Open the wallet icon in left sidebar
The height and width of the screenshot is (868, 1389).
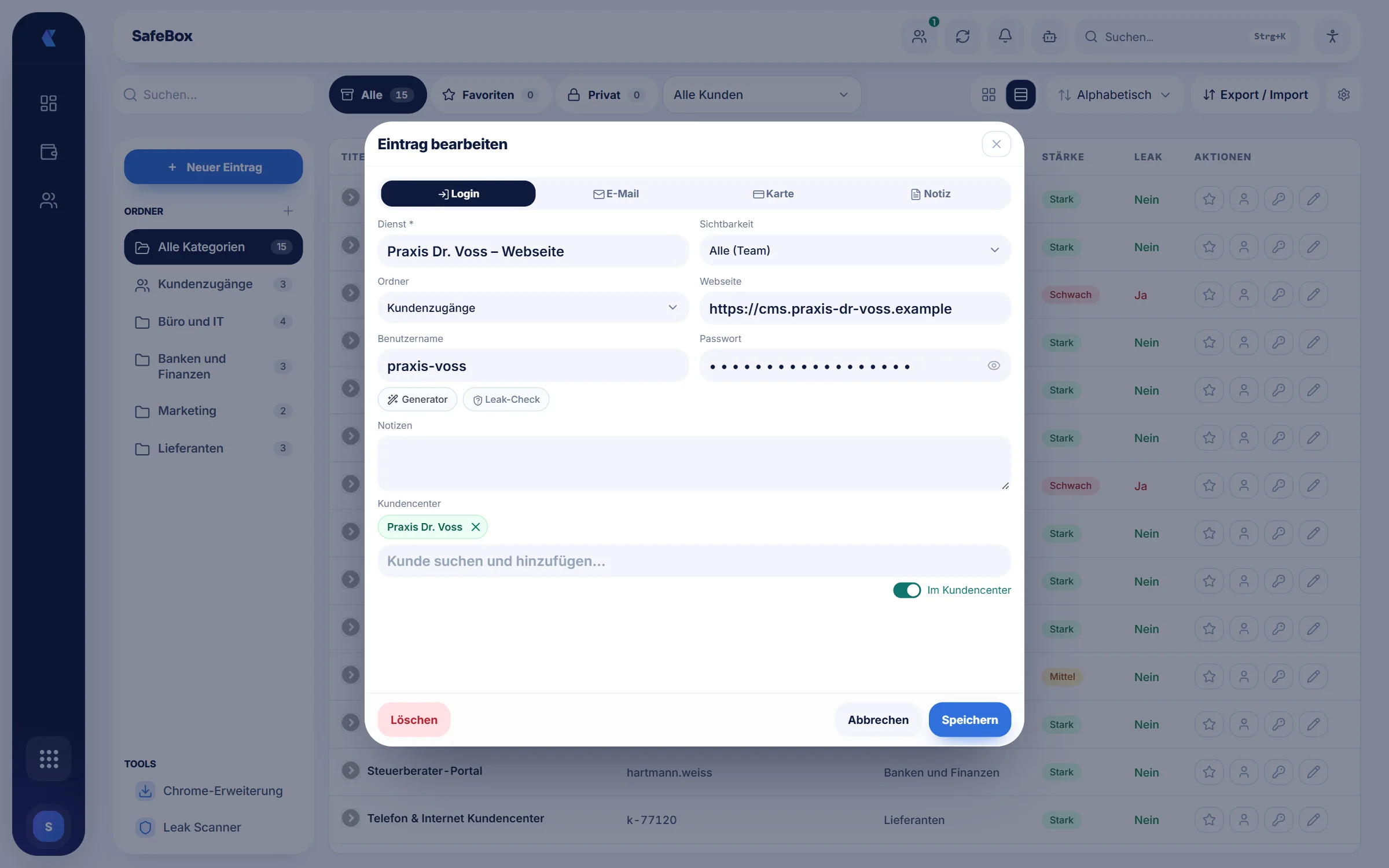coord(49,152)
